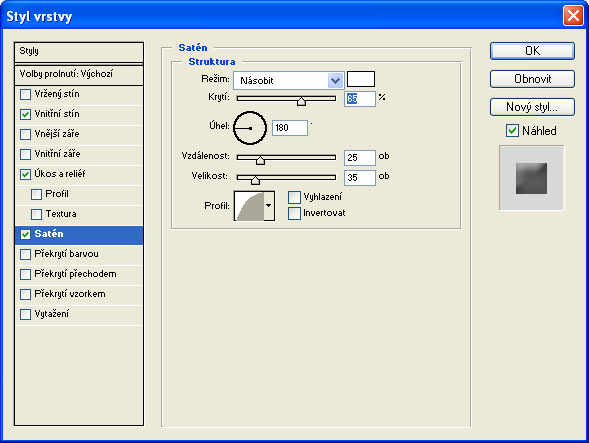Toggle the Náhled preview checkbox

[512, 131]
